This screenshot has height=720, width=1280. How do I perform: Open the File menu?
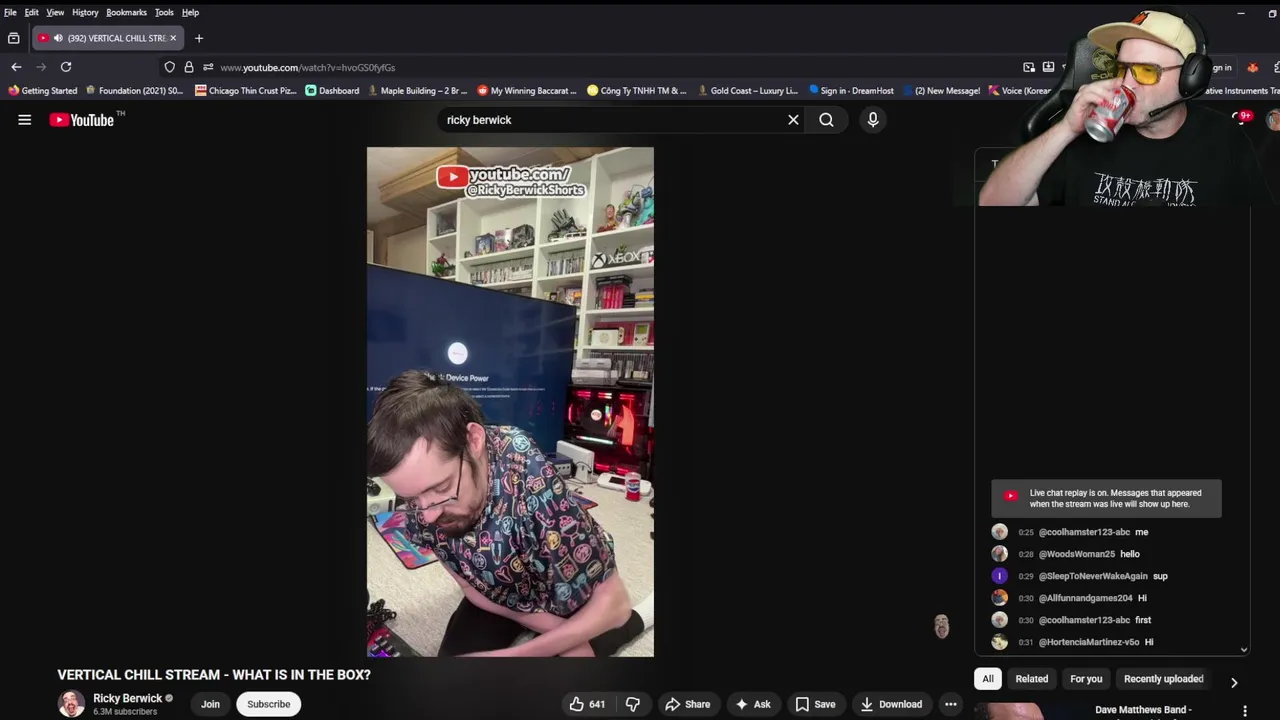[10, 12]
